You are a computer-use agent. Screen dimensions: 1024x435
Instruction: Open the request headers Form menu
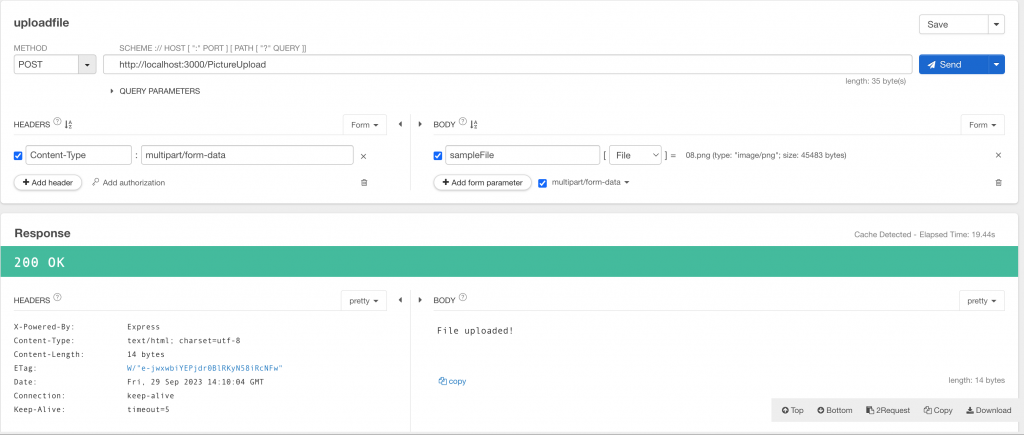[x=364, y=125]
